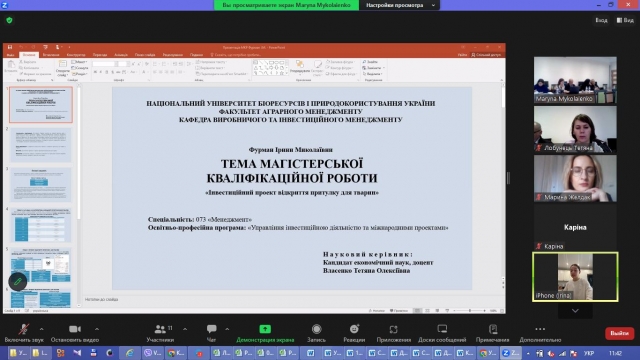Click the Zoom annotation pencil icon
The image size is (640, 360).
[18, 281]
